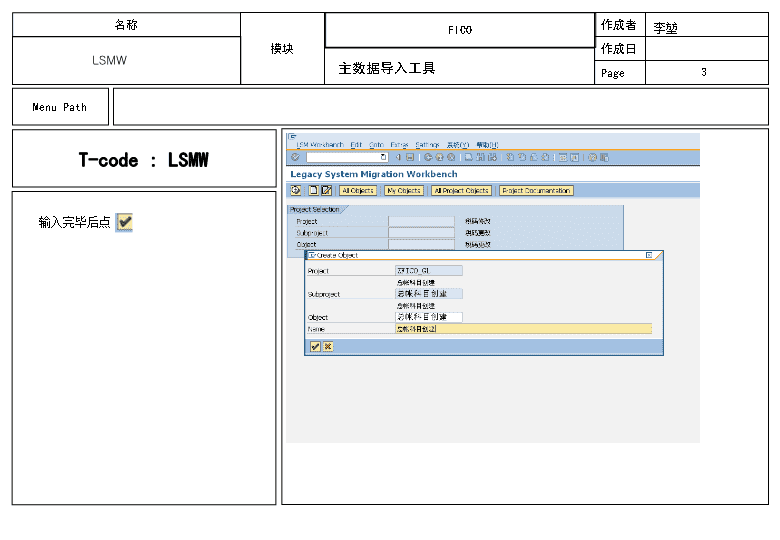The width and height of the screenshot is (780, 540).
Task: Click the Menu Path label cell
Action: coord(60,107)
